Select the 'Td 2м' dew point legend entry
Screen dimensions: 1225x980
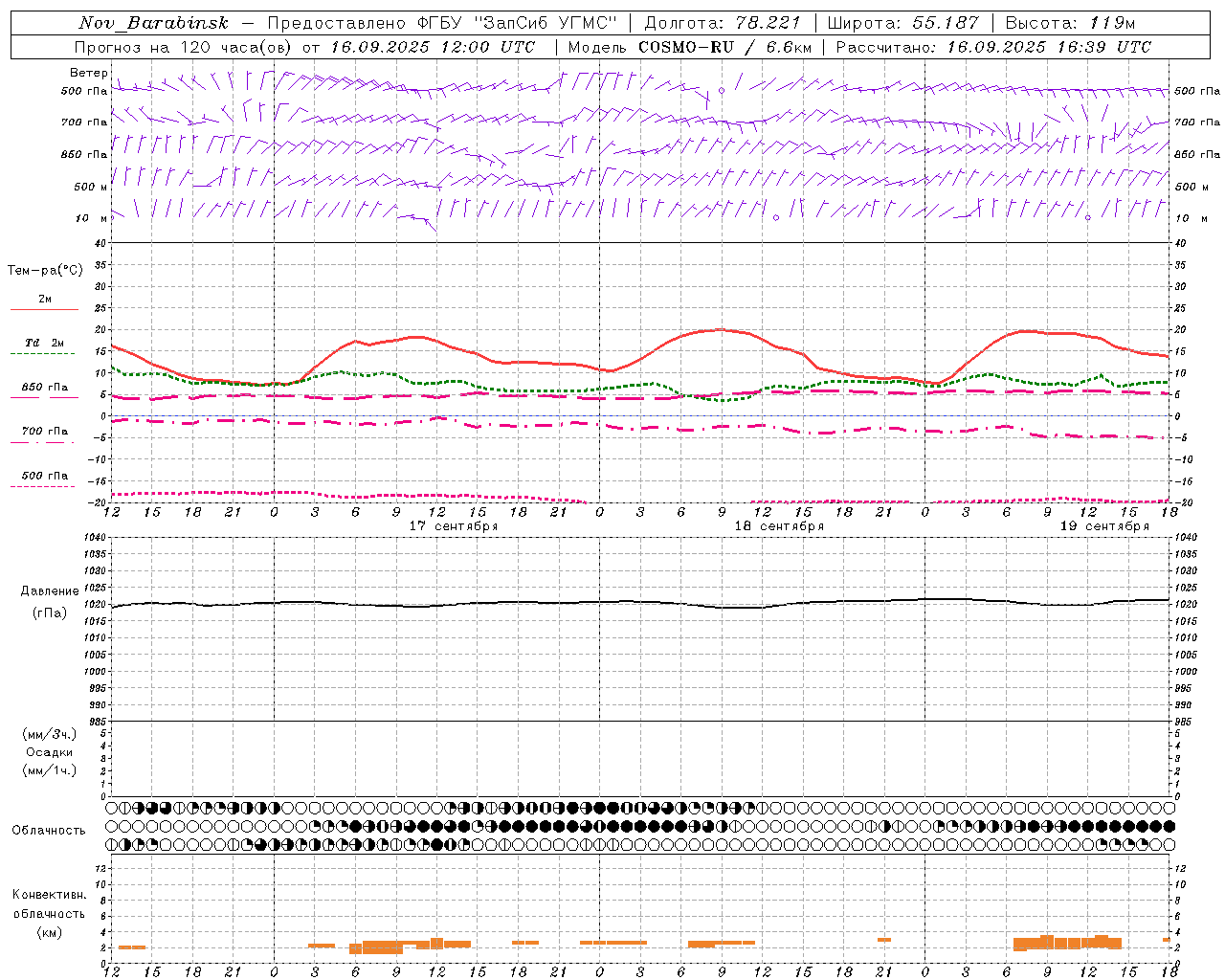[45, 343]
